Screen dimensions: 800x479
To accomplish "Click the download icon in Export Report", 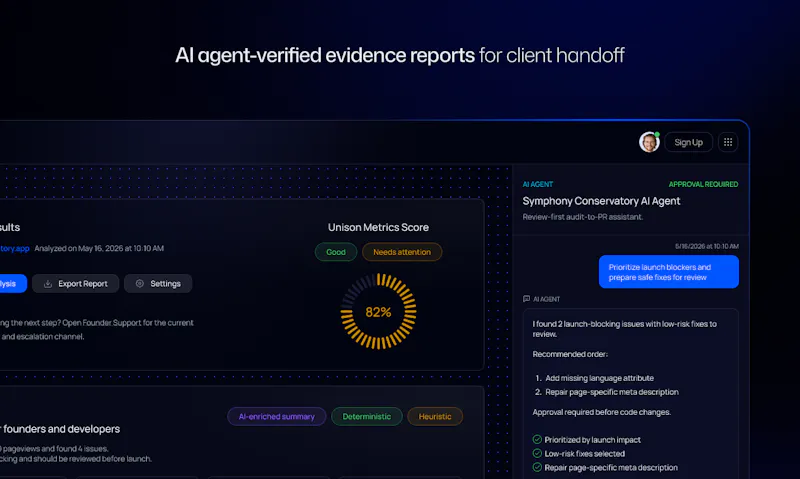I will pos(48,284).
